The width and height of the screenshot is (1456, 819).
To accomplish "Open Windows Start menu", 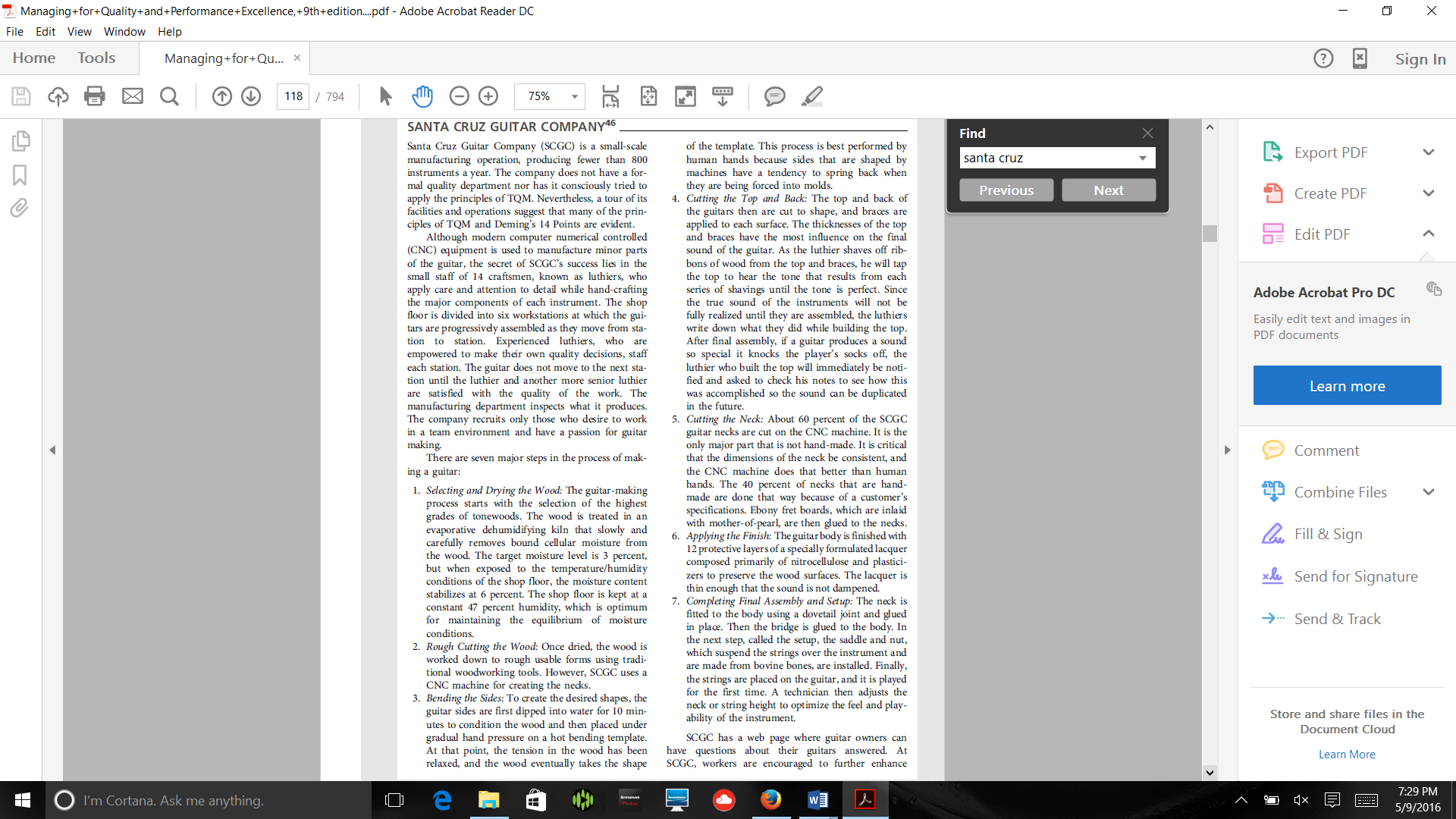I will click(x=23, y=800).
